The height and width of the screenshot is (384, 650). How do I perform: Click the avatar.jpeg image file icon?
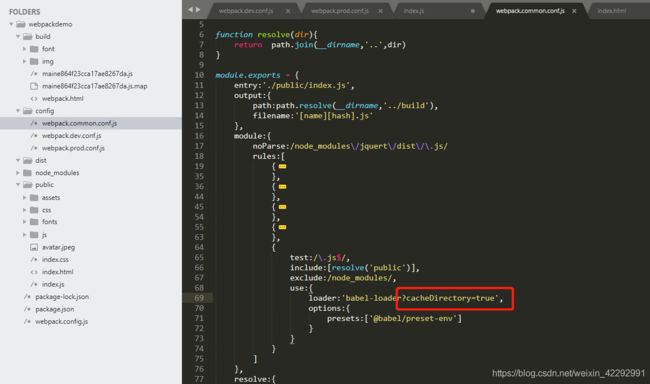(x=34, y=247)
